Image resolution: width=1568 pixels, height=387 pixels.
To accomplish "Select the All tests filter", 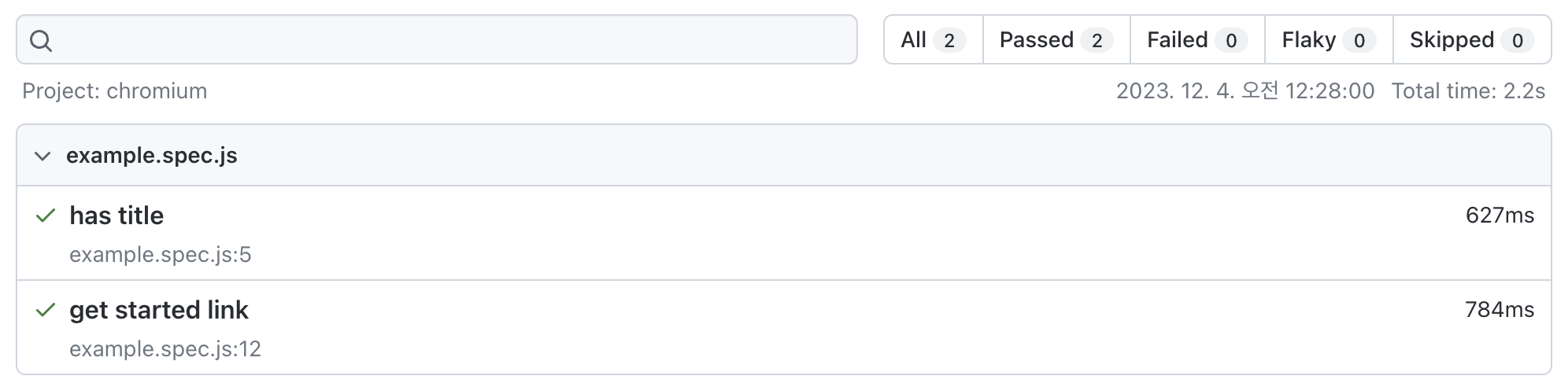I will [x=933, y=40].
